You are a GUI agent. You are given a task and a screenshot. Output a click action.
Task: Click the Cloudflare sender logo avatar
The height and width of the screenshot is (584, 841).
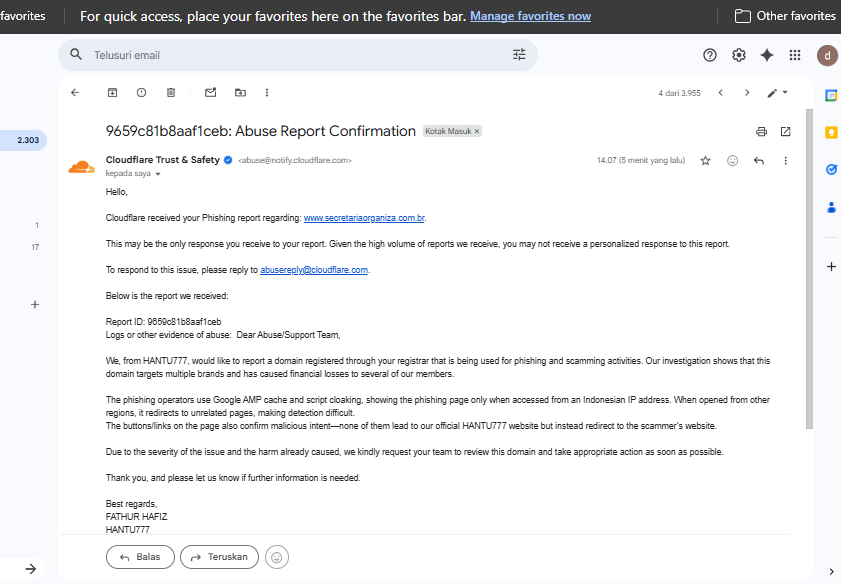82,167
